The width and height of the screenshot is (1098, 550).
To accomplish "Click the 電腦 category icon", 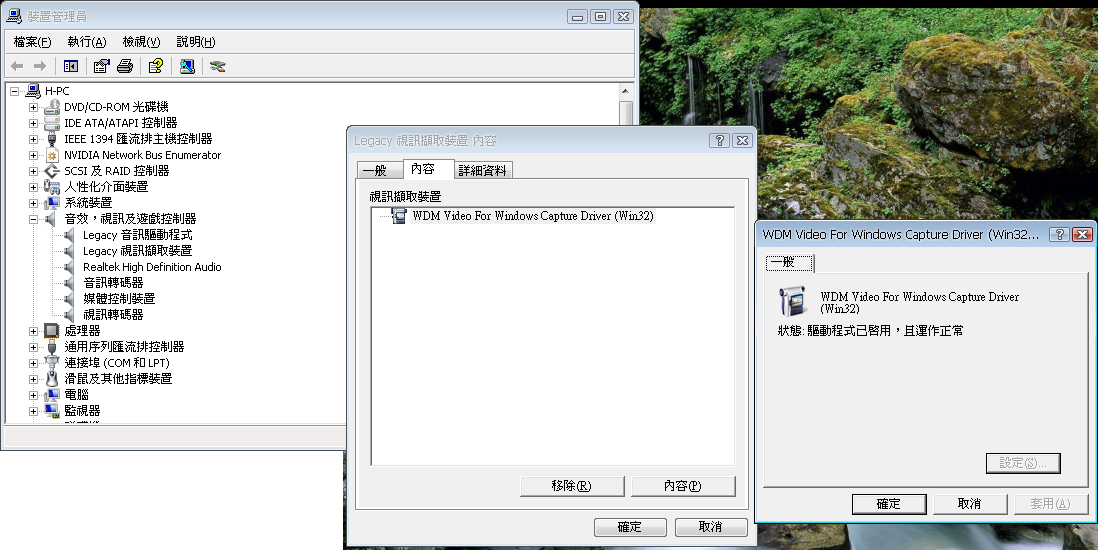I will coord(52,395).
